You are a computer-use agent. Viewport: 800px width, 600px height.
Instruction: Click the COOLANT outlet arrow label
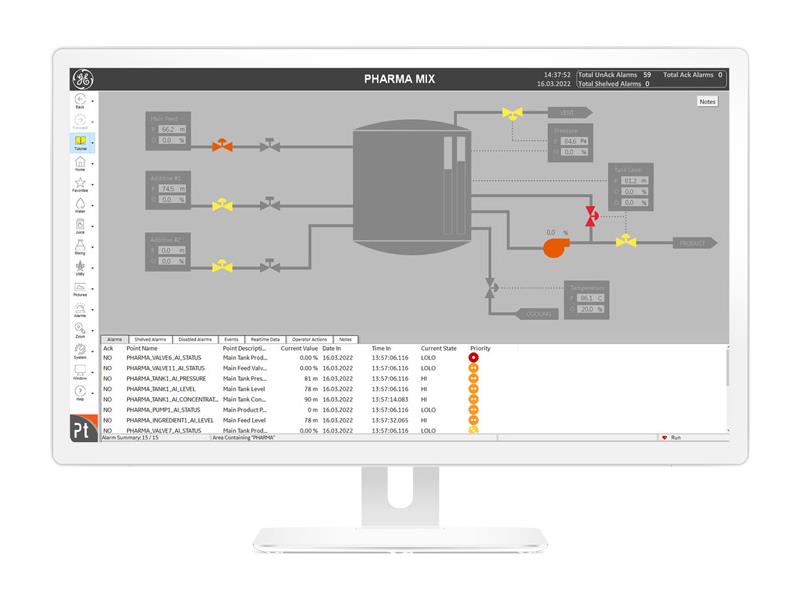pos(537,314)
